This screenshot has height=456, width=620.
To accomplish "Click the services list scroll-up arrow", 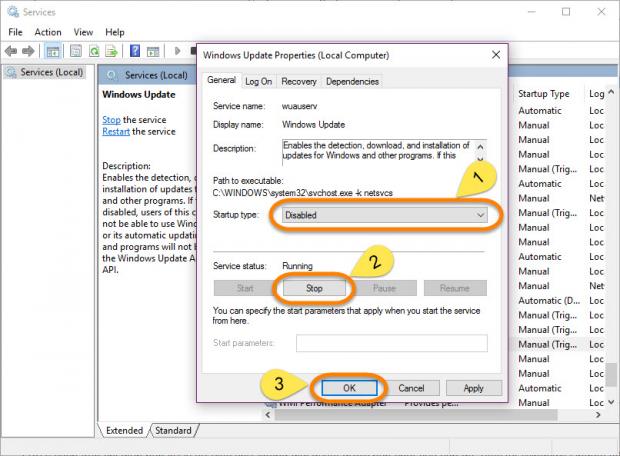I will pos(611,92).
